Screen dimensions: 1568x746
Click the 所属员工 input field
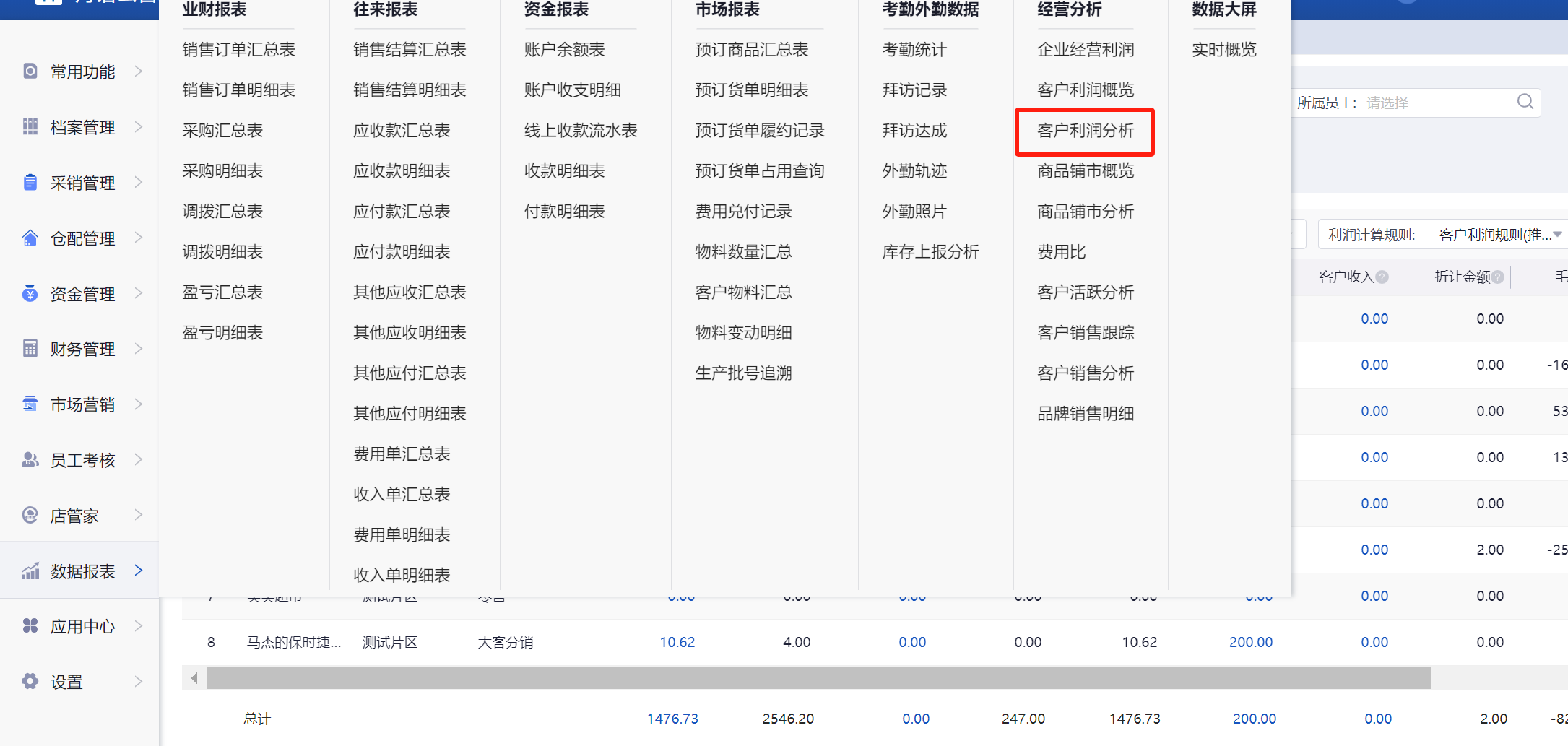pyautogui.click(x=1437, y=103)
